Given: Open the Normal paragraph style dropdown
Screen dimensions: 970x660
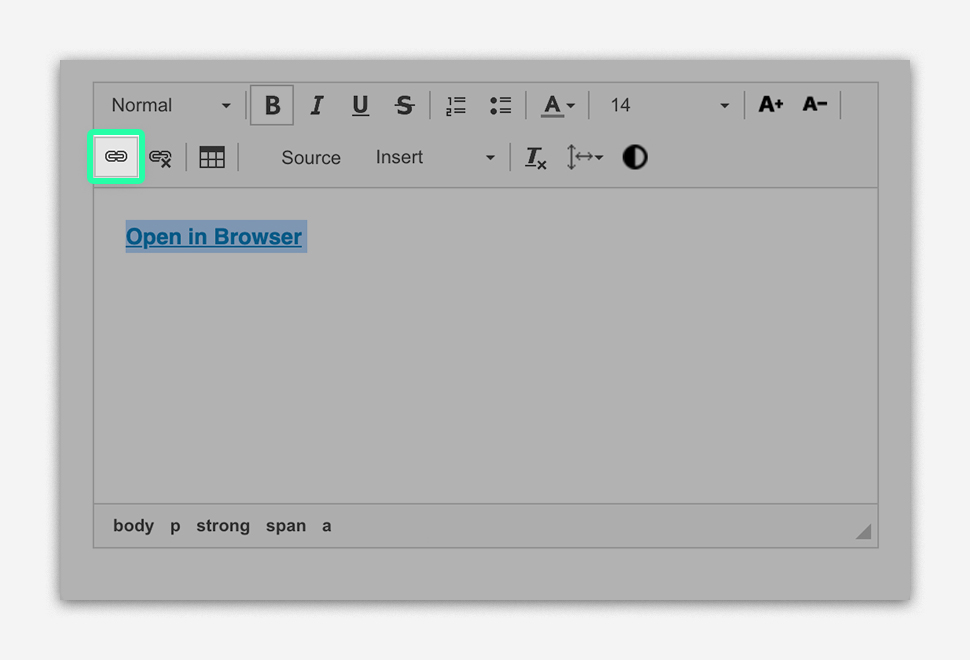Looking at the screenshot, I should coord(171,105).
